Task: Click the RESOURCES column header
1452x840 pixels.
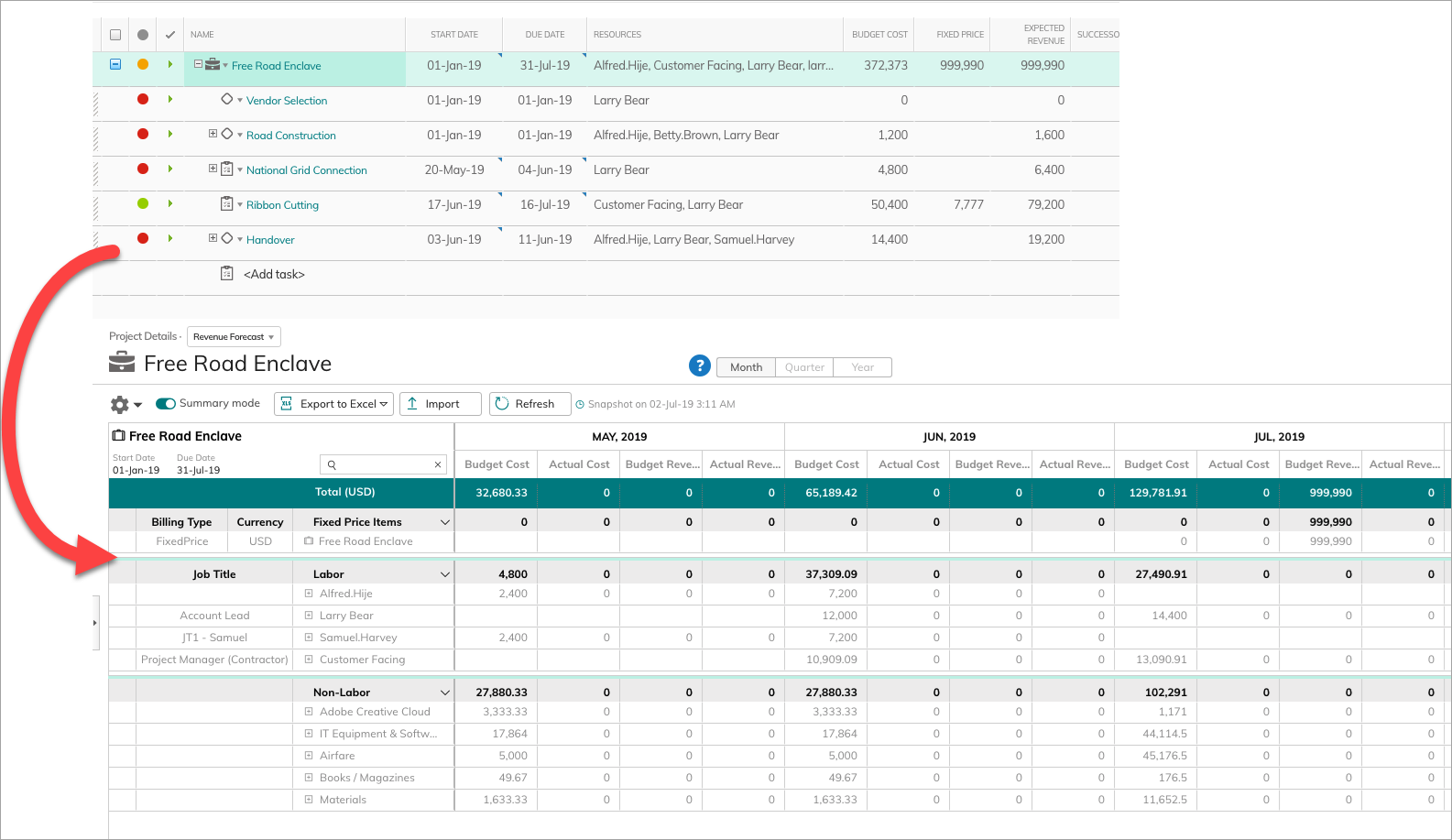Action: click(x=617, y=35)
